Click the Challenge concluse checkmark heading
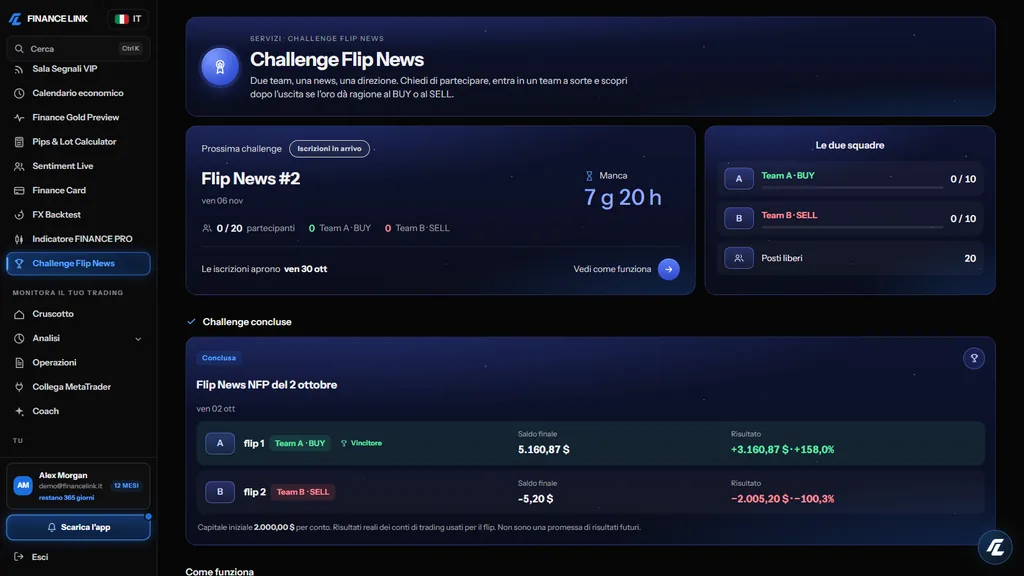 coord(239,322)
